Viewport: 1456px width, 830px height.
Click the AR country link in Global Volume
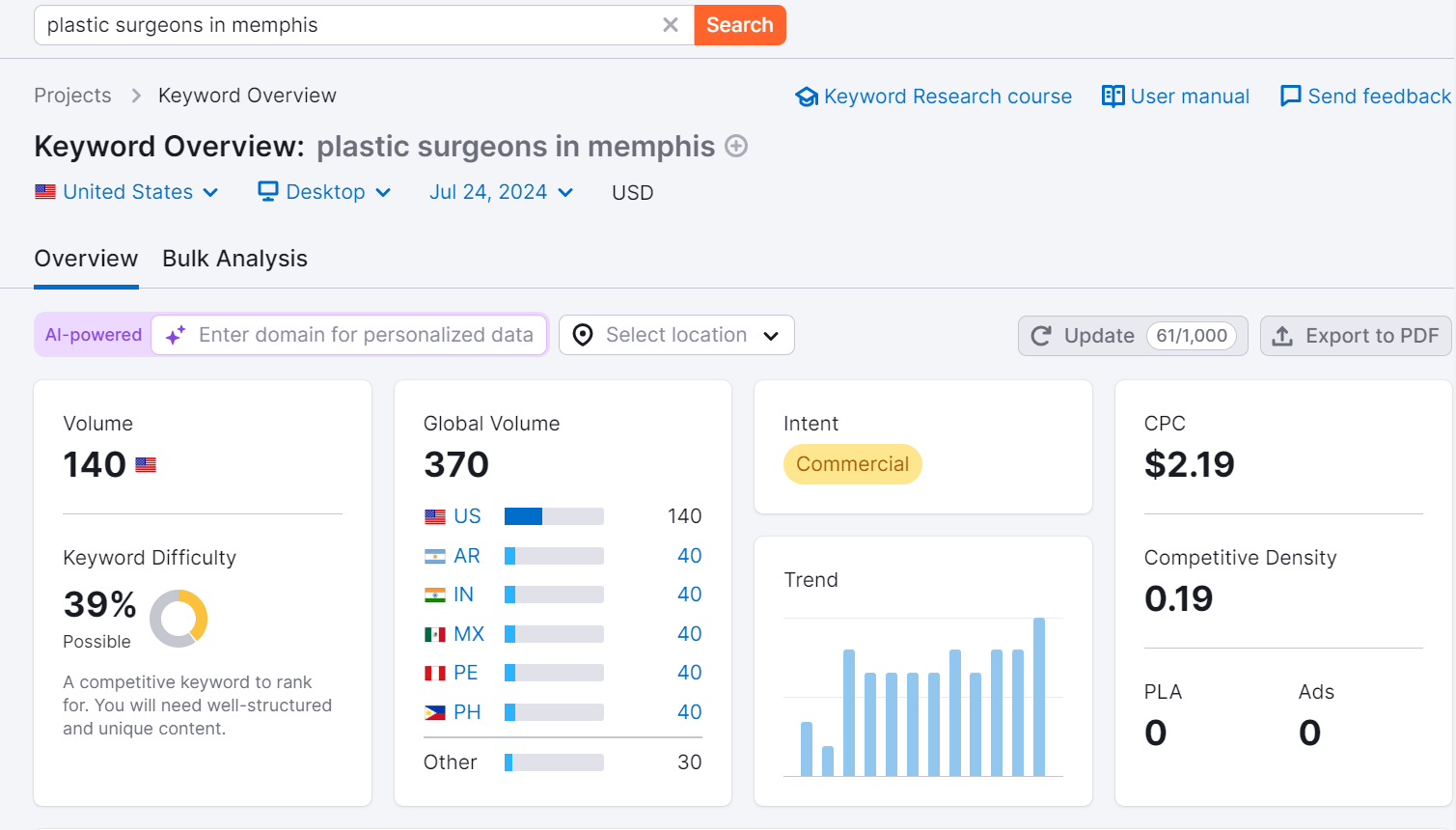pos(466,556)
